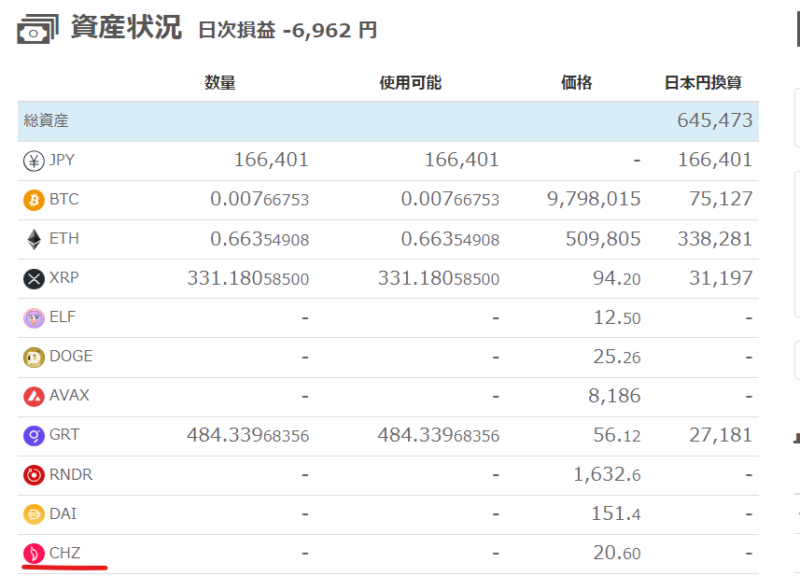Click the ELF asset label
This screenshot has width=800, height=576.
(62, 317)
